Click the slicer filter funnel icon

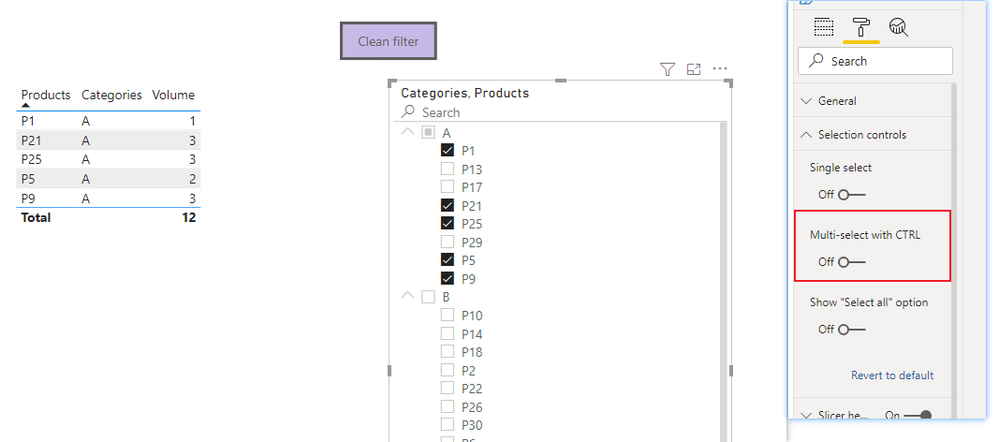click(x=667, y=69)
